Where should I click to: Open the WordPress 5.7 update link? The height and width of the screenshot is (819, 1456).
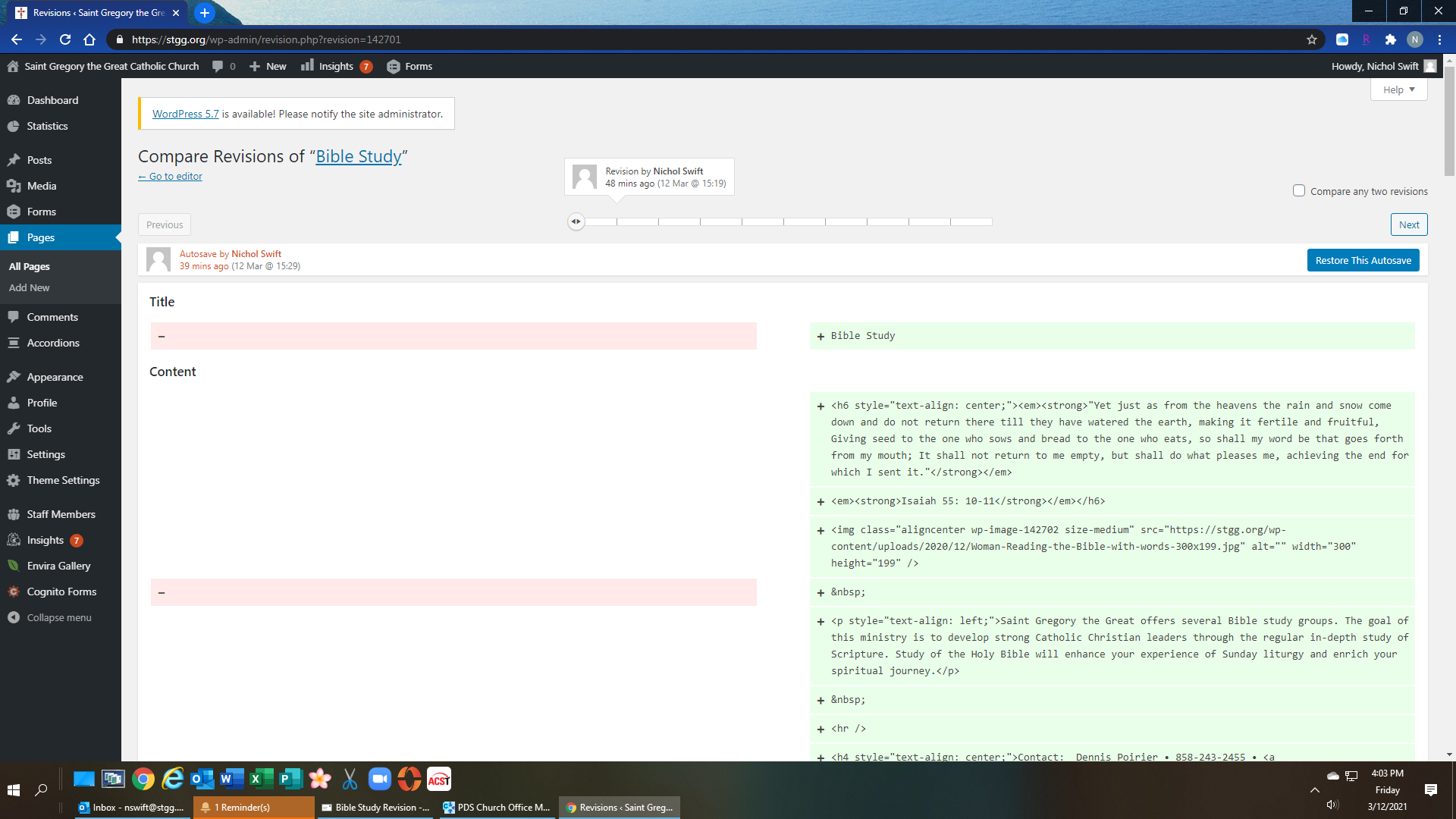tap(185, 114)
